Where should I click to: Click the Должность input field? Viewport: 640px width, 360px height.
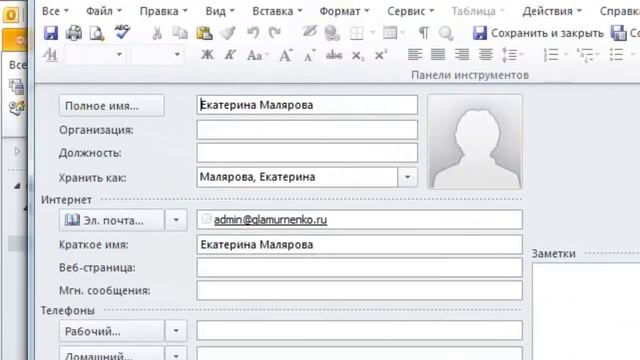point(307,153)
